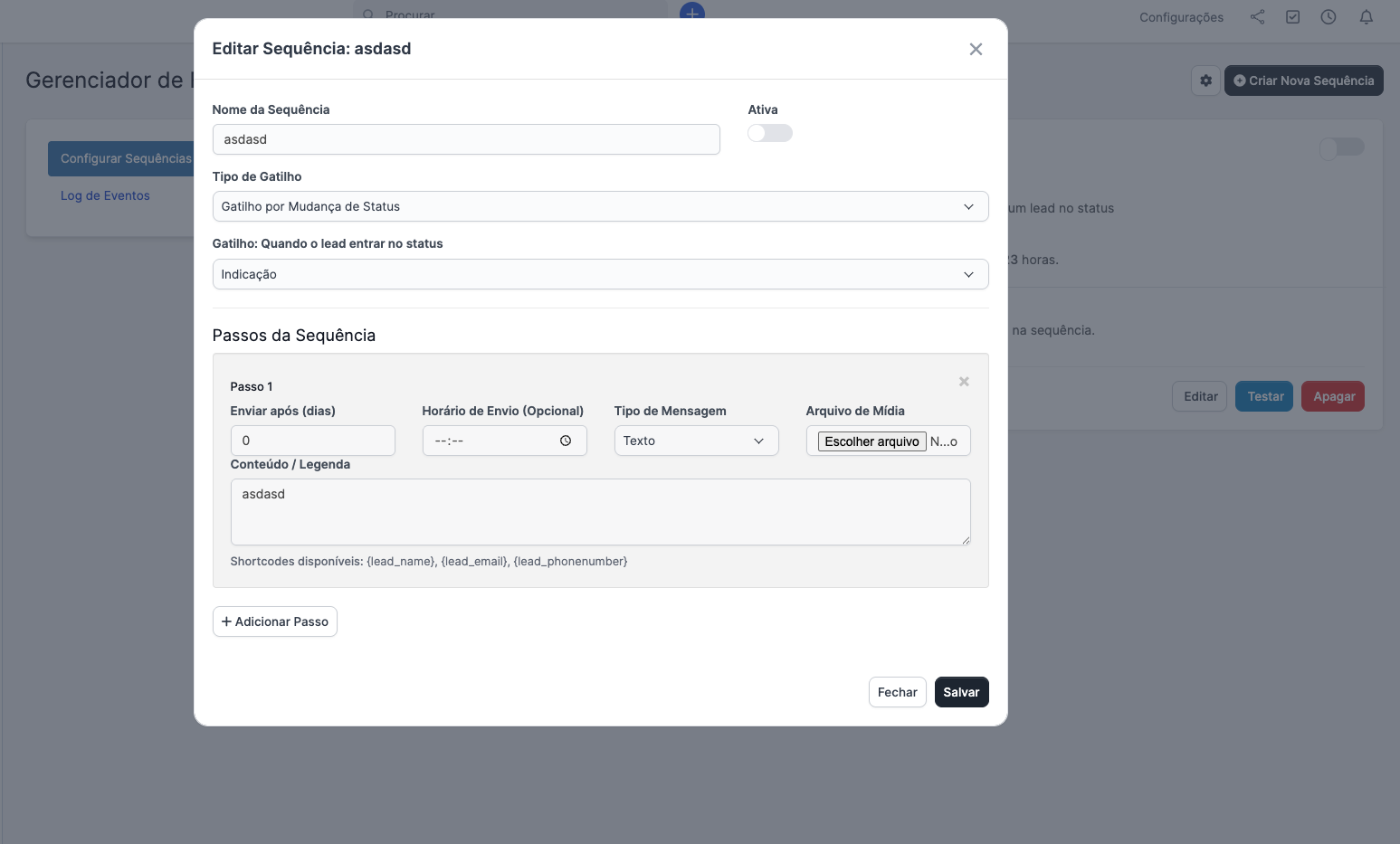The width and height of the screenshot is (1400, 844).
Task: Click the clock icon in Horário de Envio field
Action: coord(566,441)
